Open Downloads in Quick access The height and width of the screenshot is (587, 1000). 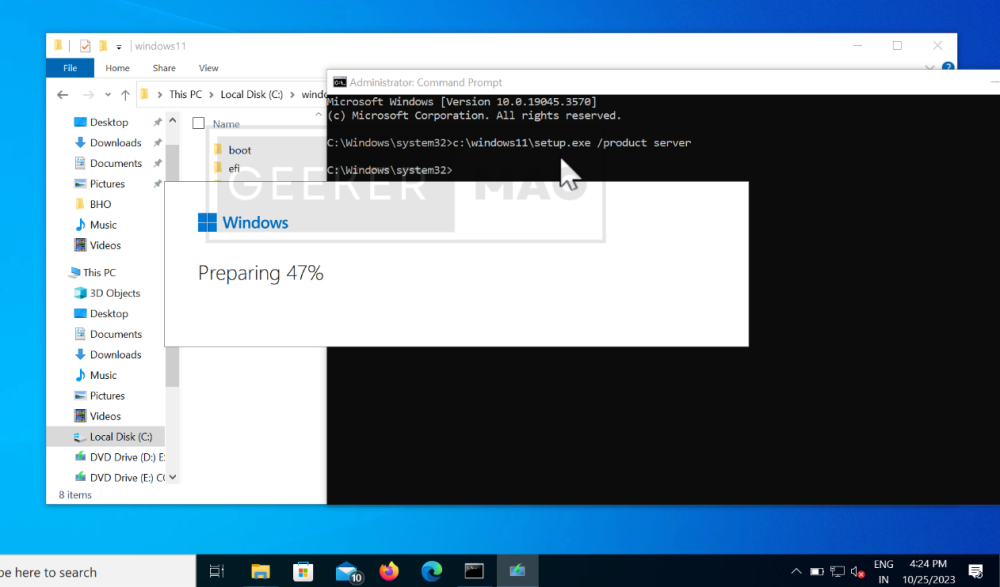(115, 142)
